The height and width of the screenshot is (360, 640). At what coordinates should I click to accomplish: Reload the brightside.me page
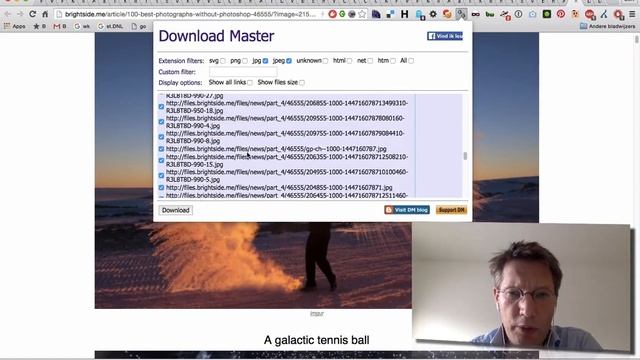(x=32, y=14)
